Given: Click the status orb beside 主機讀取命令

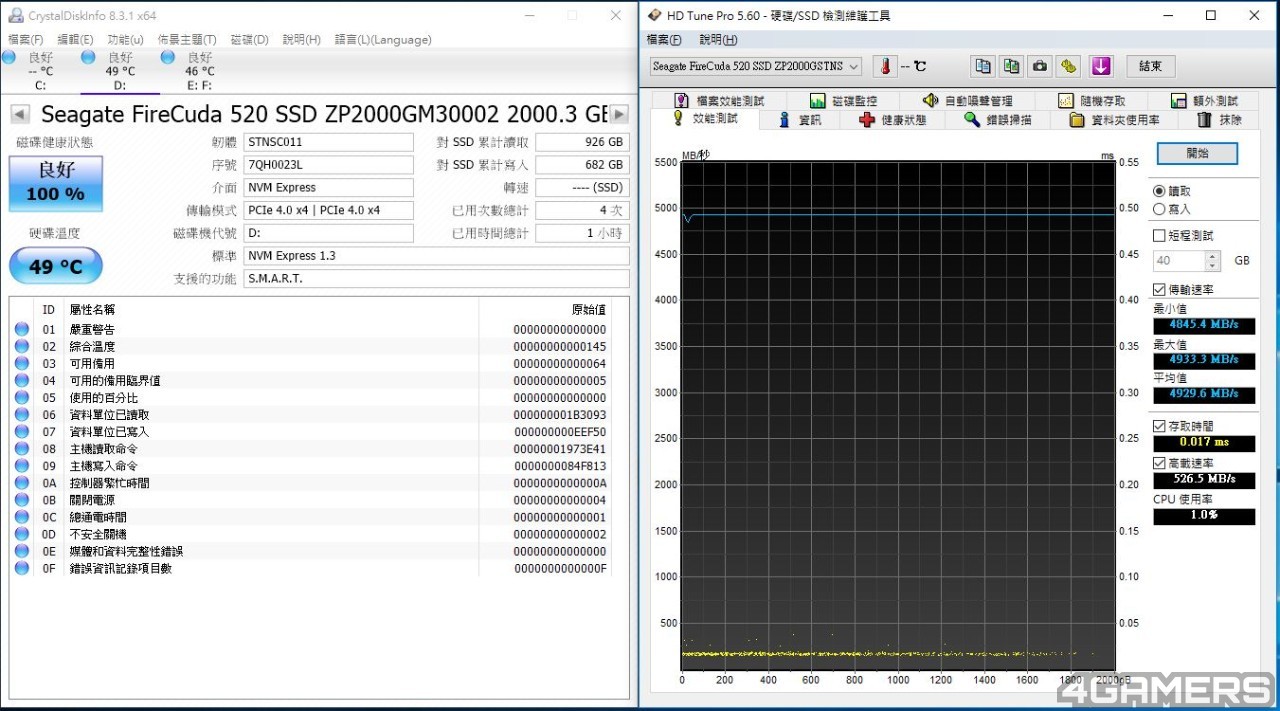Looking at the screenshot, I should 22,449.
